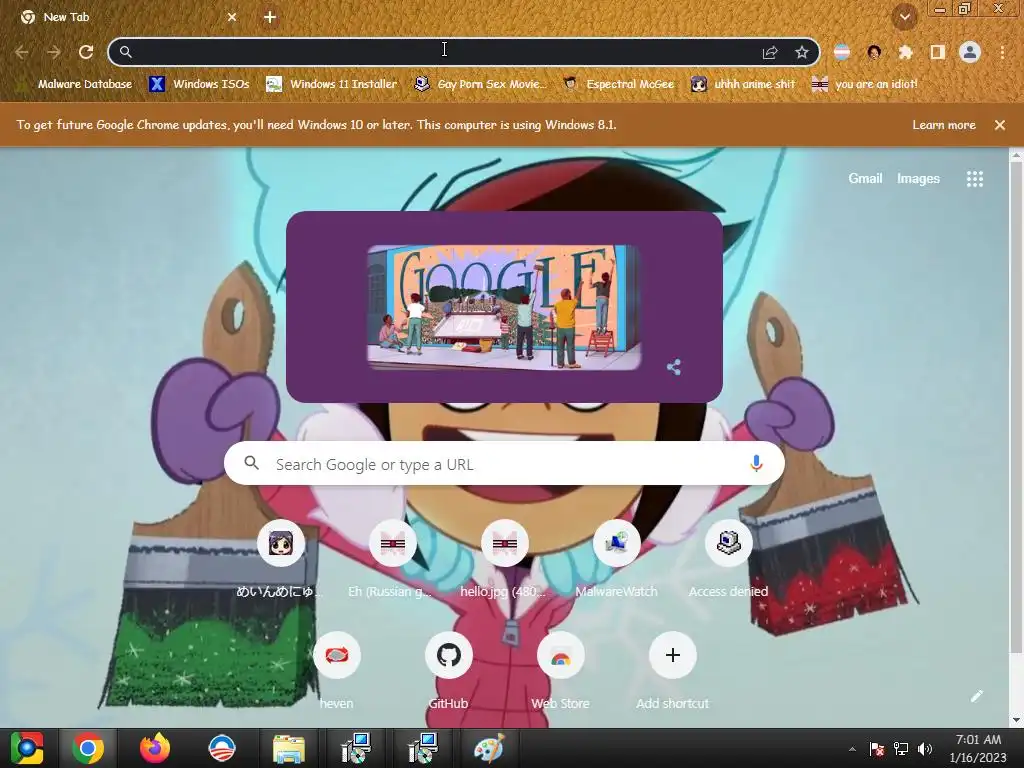Expand the tab search dropdown arrow
Image resolution: width=1024 pixels, height=768 pixels.
904,17
